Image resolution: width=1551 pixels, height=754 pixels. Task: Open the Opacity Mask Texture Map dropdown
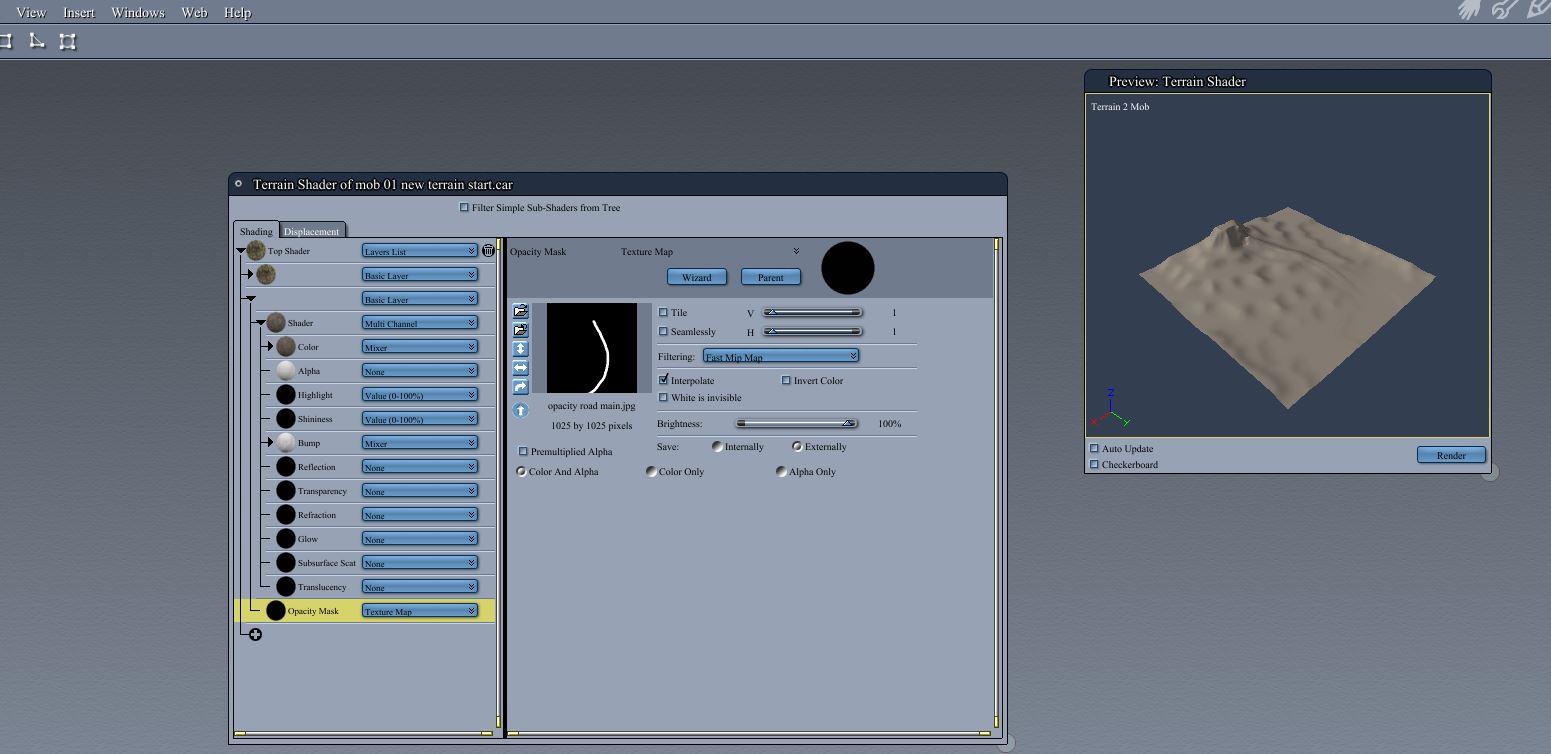[x=419, y=611]
